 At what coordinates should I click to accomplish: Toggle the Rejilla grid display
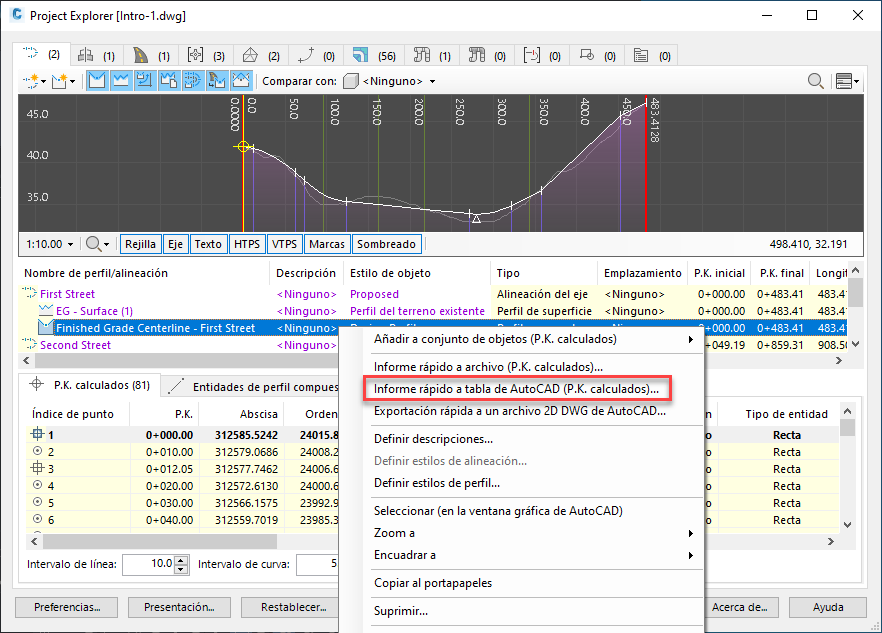click(x=140, y=243)
